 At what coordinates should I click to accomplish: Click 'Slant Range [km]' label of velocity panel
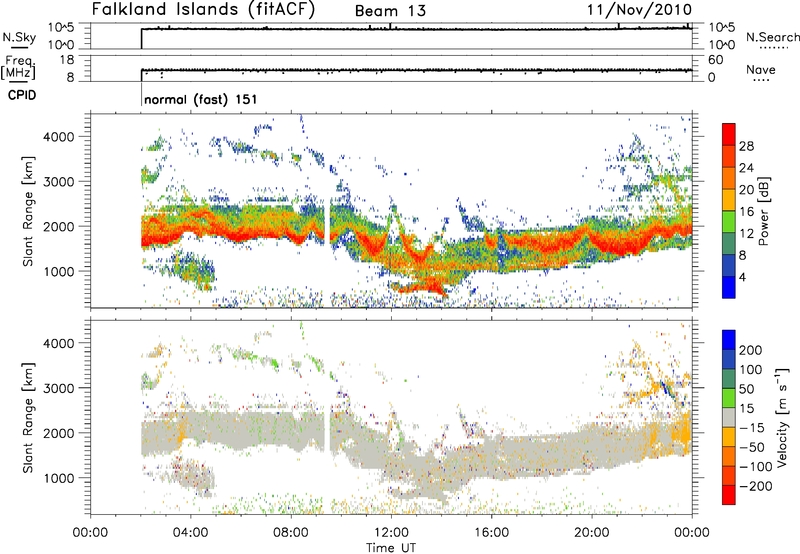point(28,417)
